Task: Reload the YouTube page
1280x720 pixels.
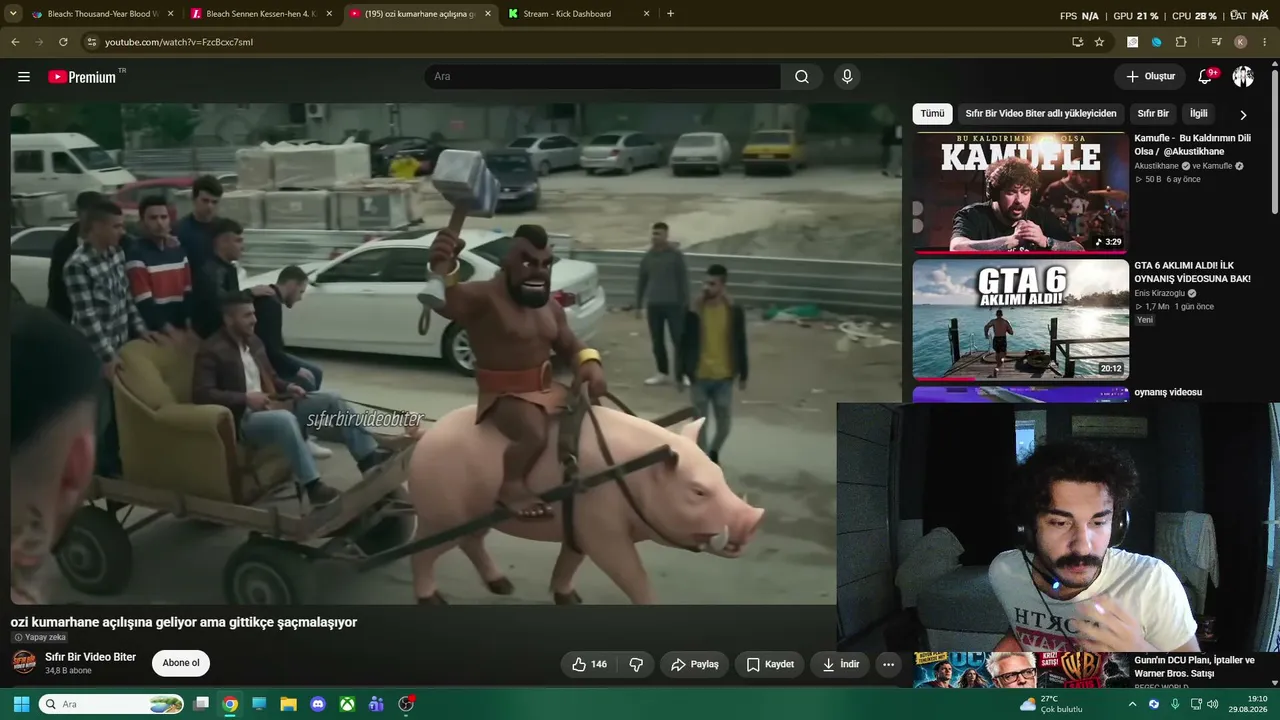Action: pos(63,42)
